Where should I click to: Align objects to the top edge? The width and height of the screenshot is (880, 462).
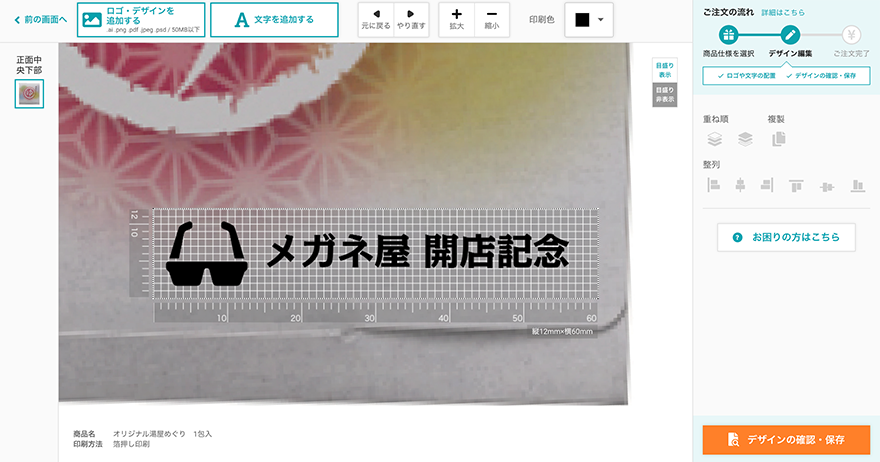[796, 185]
